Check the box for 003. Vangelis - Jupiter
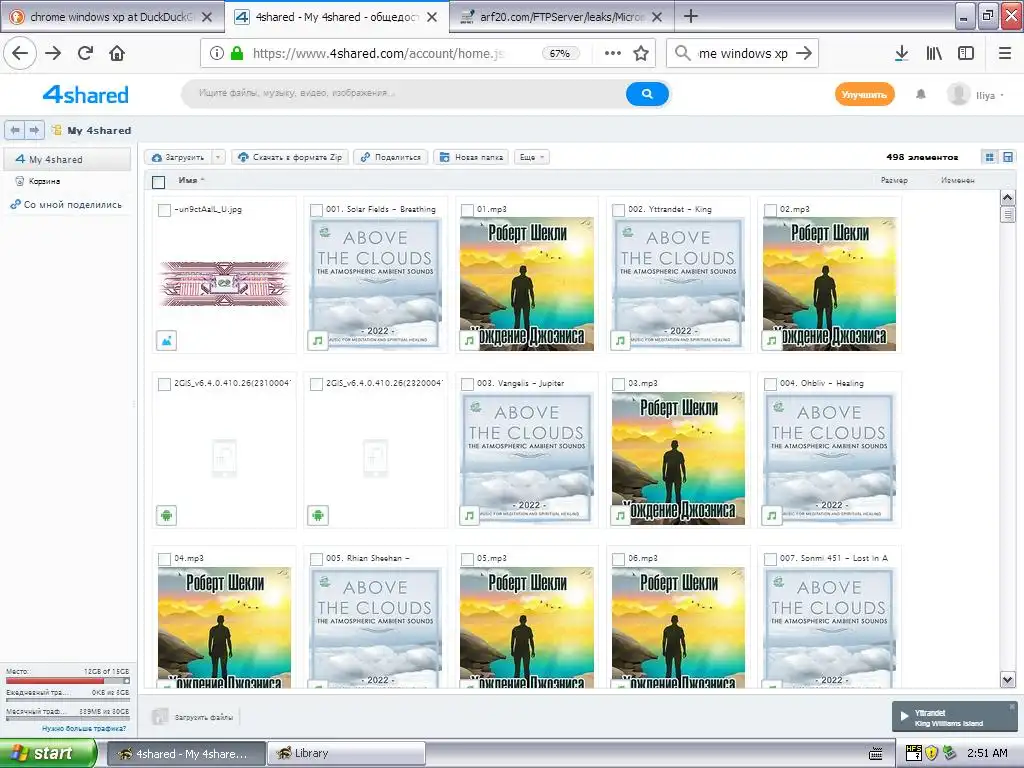The width and height of the screenshot is (1024, 768). [468, 384]
